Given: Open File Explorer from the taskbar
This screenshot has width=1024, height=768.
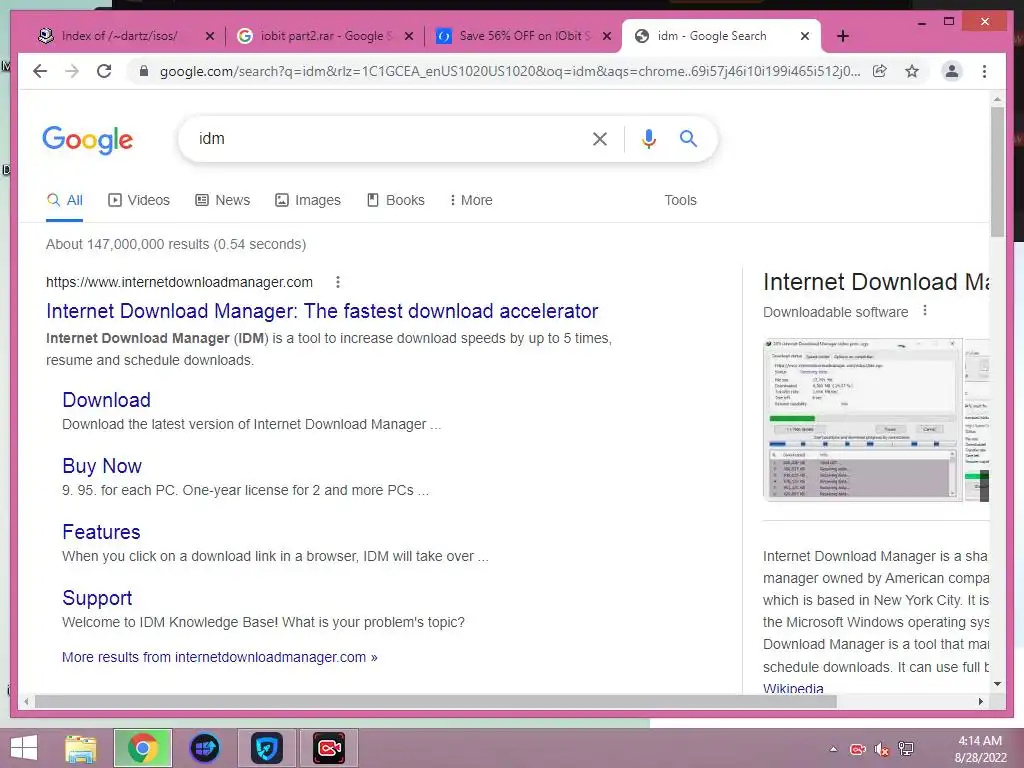Looking at the screenshot, I should (x=81, y=748).
